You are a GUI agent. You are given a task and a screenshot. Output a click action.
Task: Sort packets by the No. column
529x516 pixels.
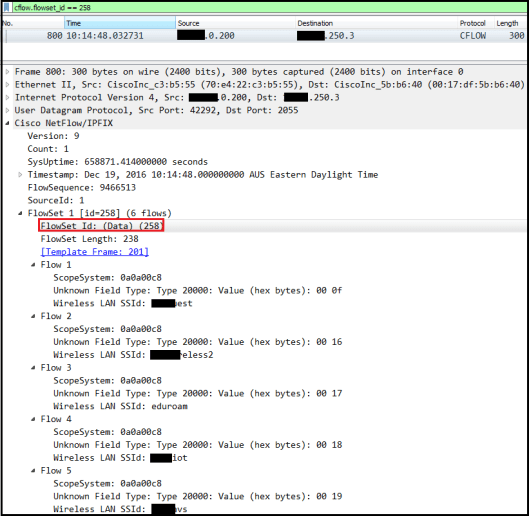click(33, 23)
